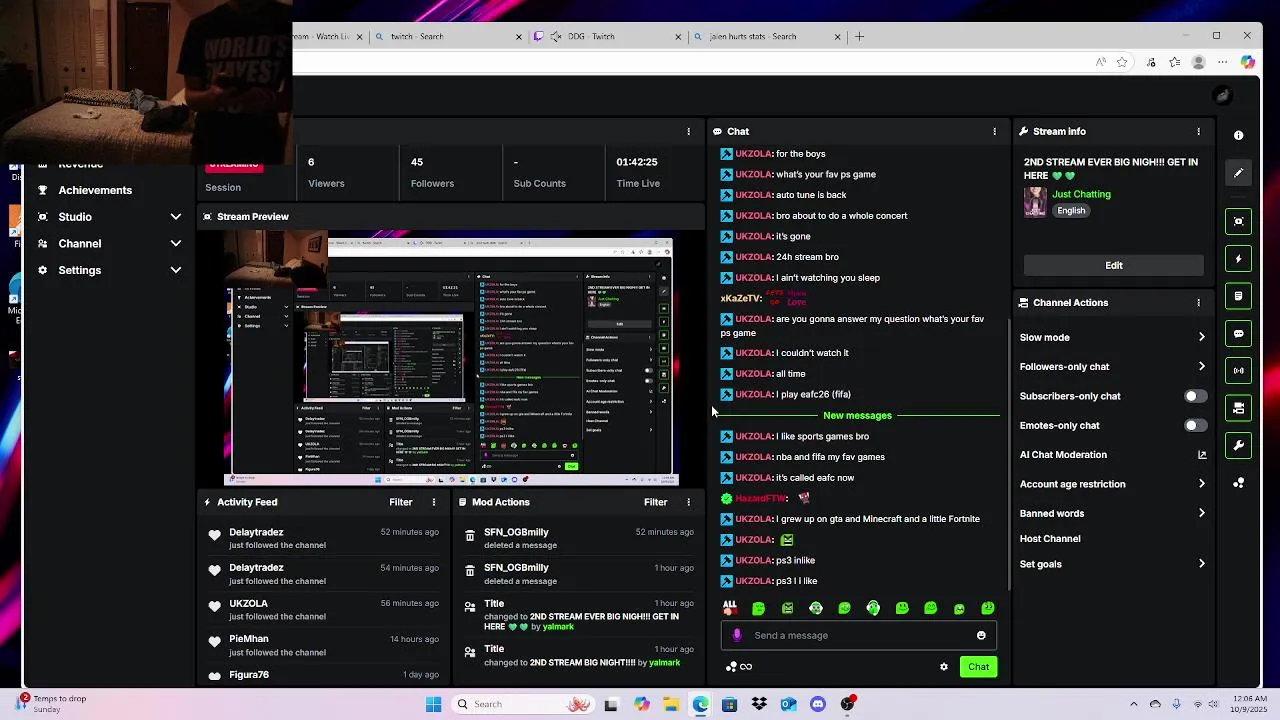
Task: Click the infinity icon below message box
Action: 746,667
